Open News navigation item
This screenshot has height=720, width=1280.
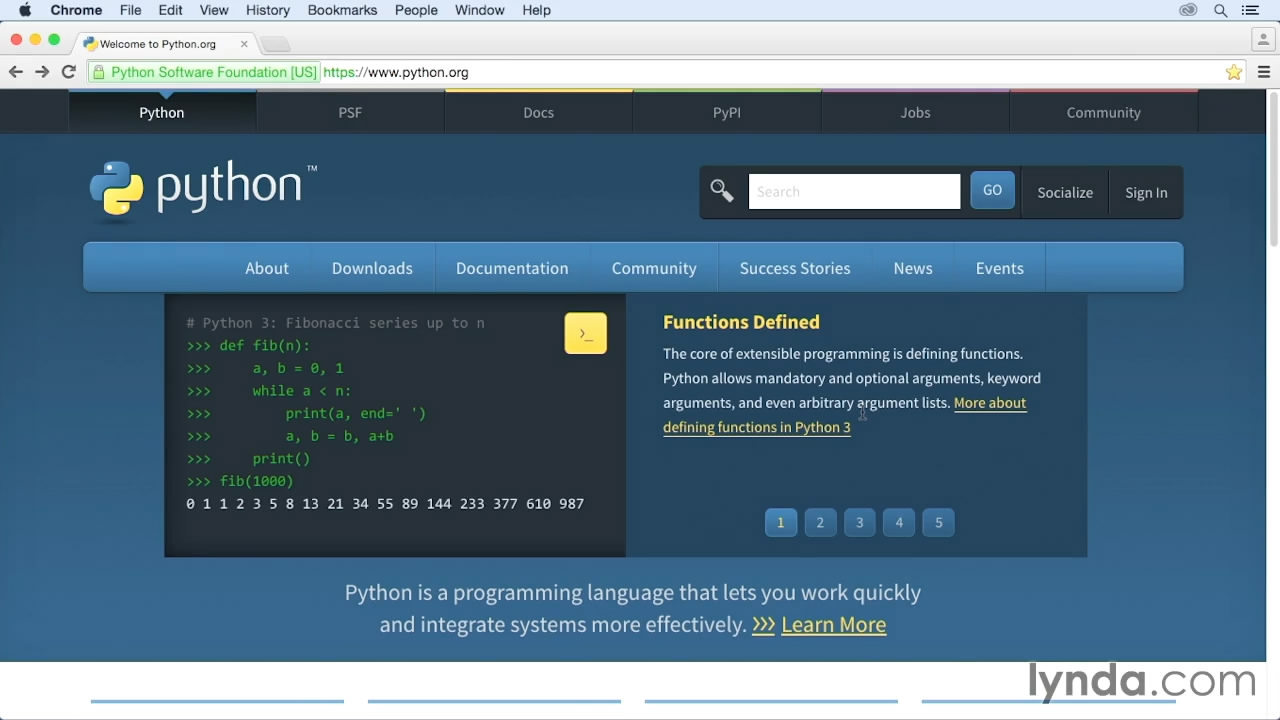pos(913,268)
